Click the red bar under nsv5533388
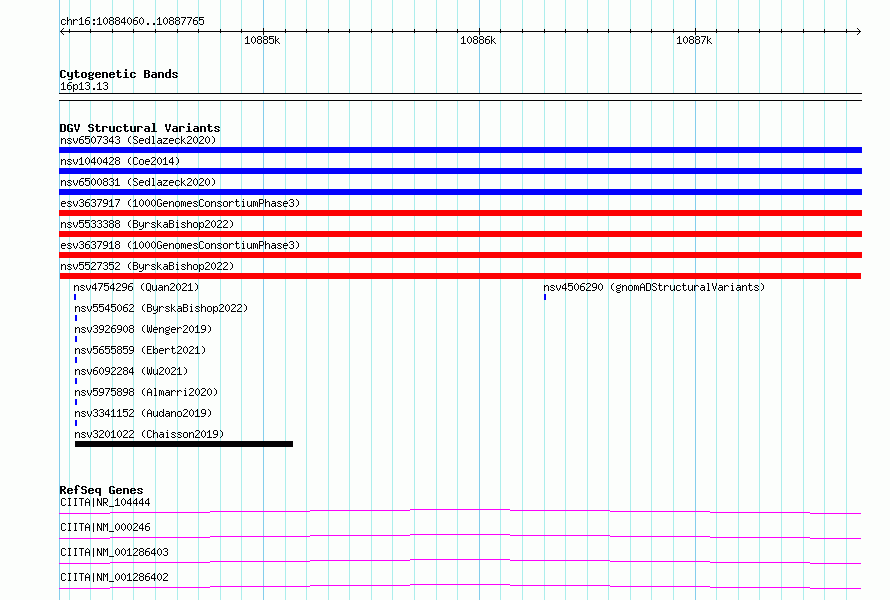 coord(460,234)
